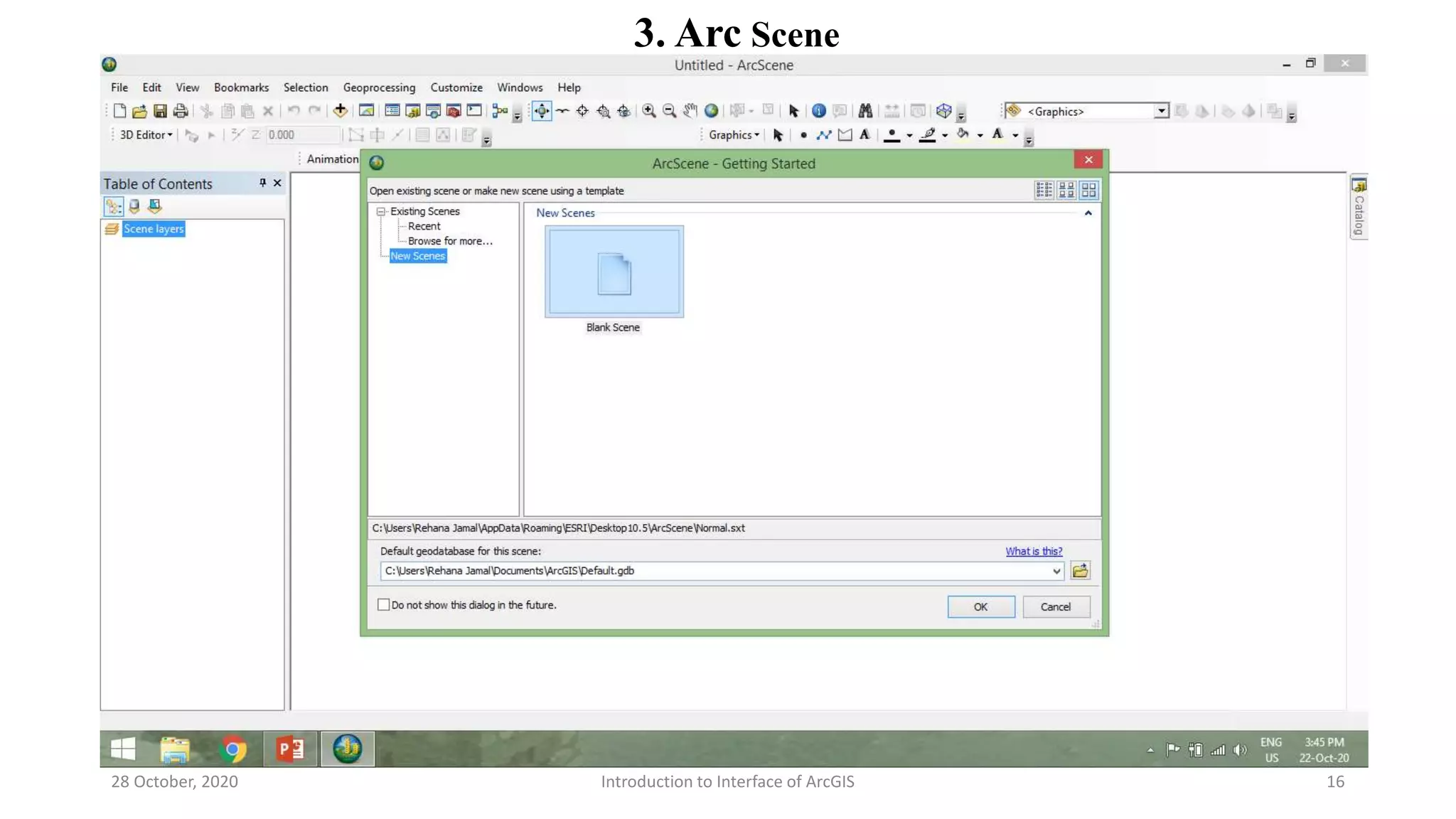Image resolution: width=1456 pixels, height=819 pixels.
Task: Select the New Scenes tree item
Action: pos(418,256)
